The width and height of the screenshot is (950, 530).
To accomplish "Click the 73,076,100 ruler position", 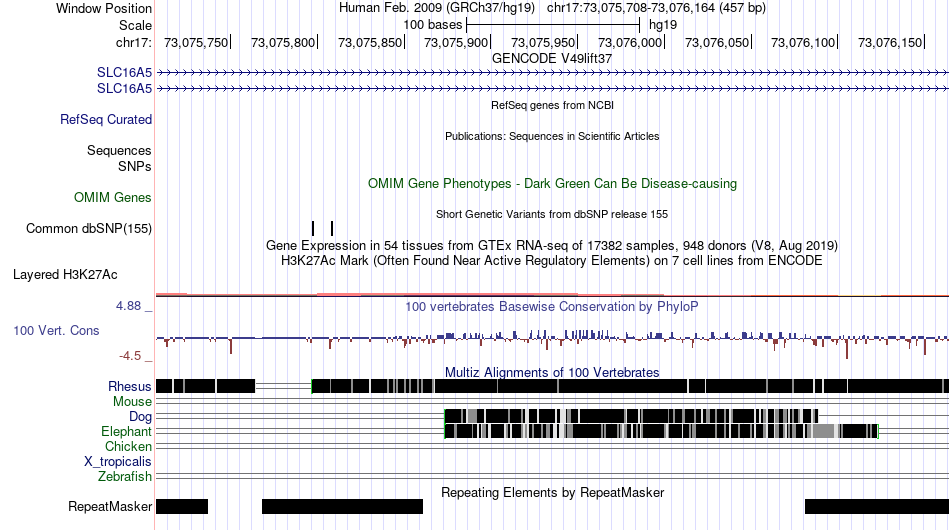I will (x=803, y=42).
